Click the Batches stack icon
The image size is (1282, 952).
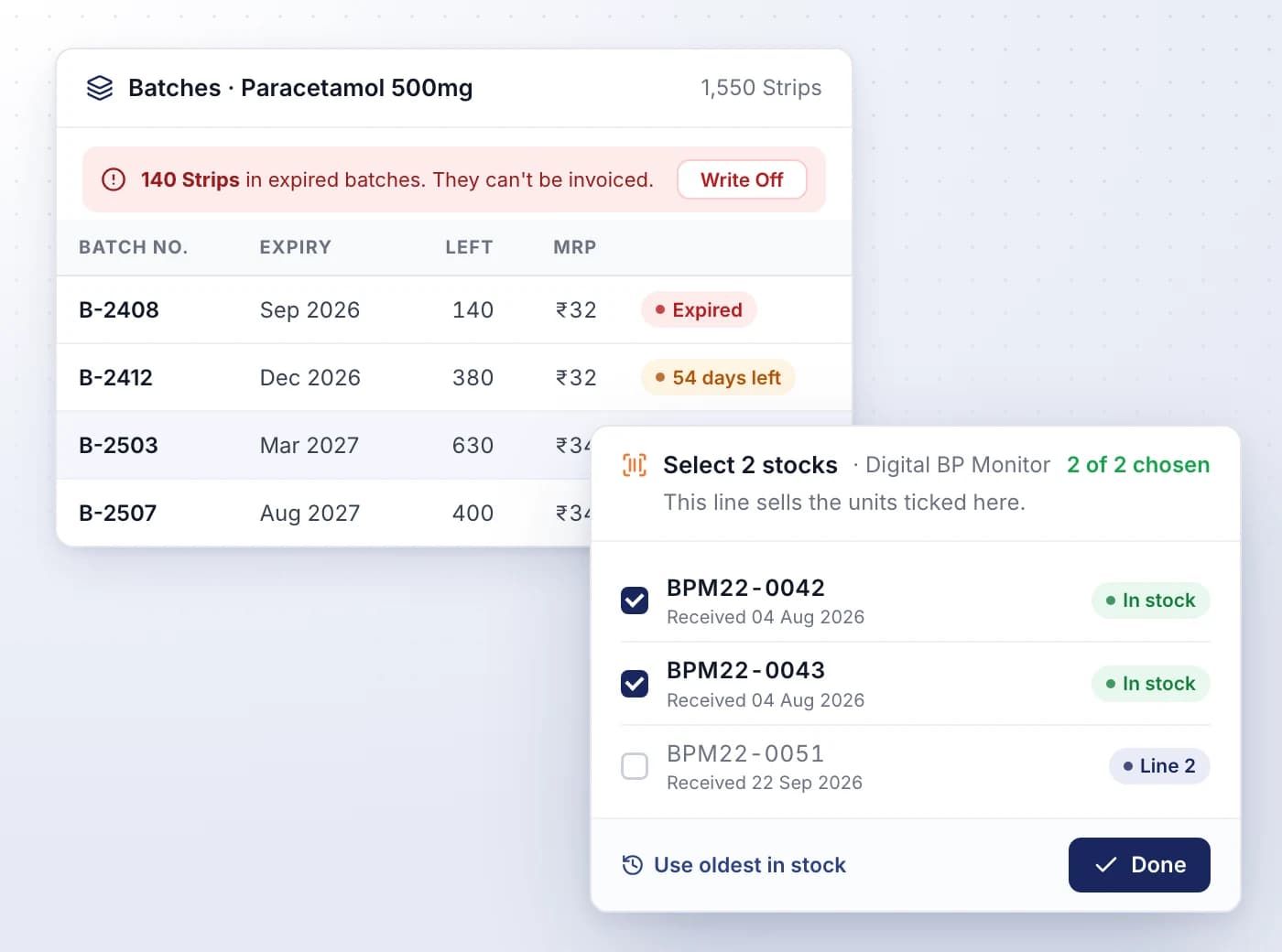(x=100, y=88)
